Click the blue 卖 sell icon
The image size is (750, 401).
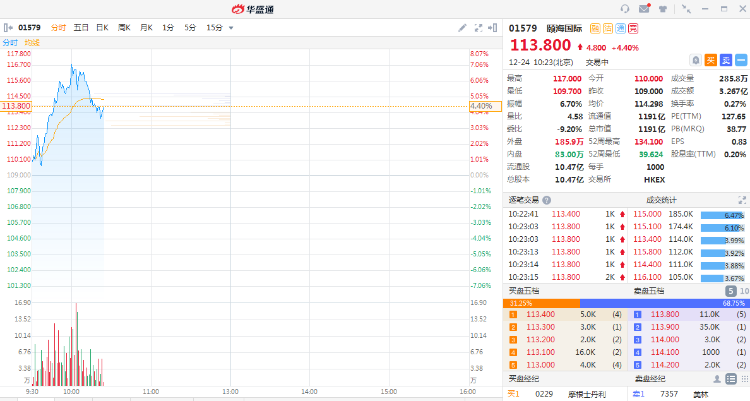pos(726,59)
